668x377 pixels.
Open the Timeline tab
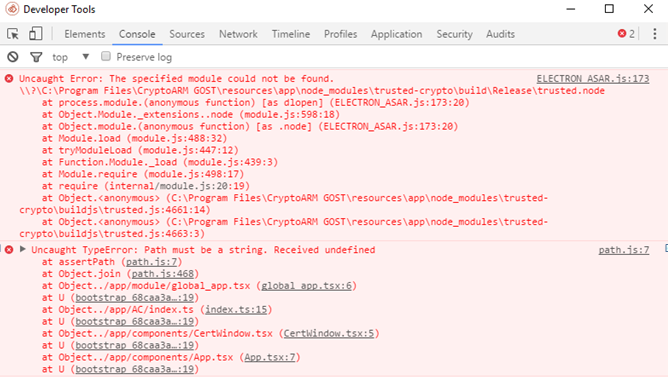(x=291, y=34)
